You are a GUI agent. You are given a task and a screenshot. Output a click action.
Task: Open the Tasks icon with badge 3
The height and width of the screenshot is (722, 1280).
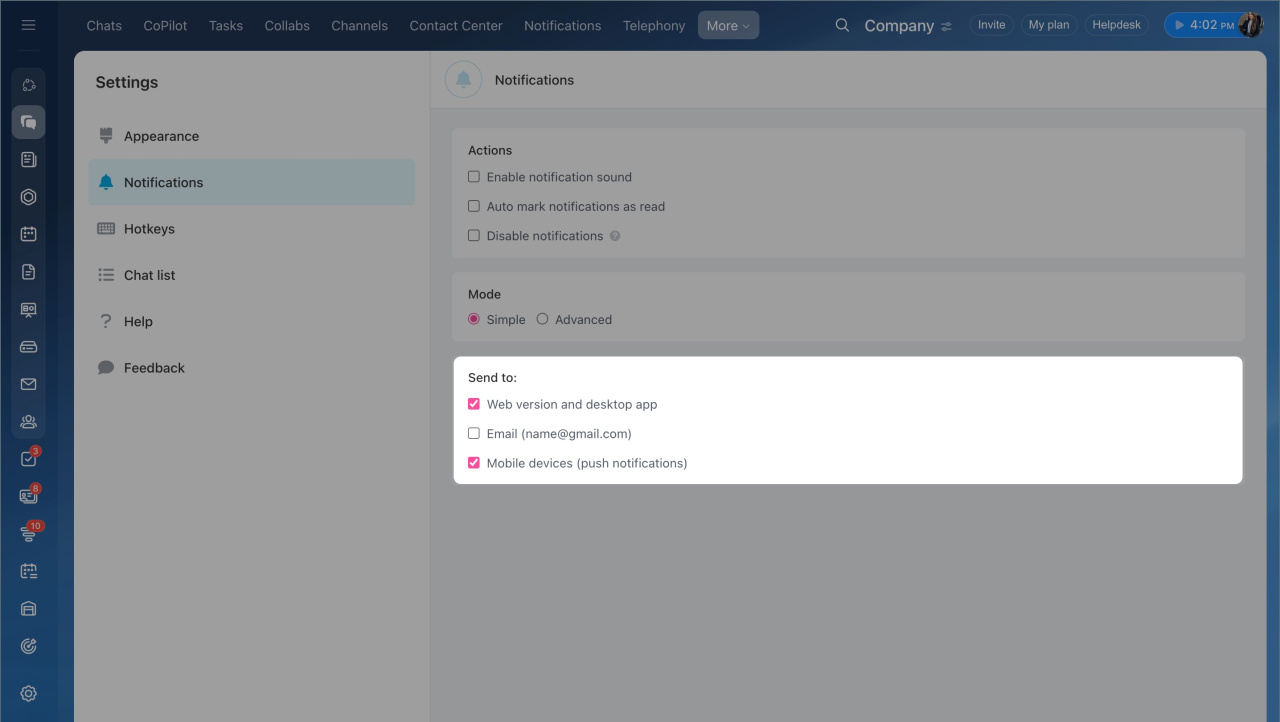coord(28,459)
